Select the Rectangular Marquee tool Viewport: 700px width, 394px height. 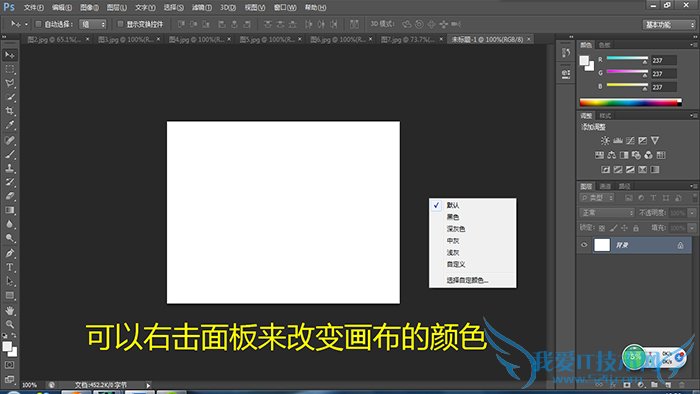point(10,69)
